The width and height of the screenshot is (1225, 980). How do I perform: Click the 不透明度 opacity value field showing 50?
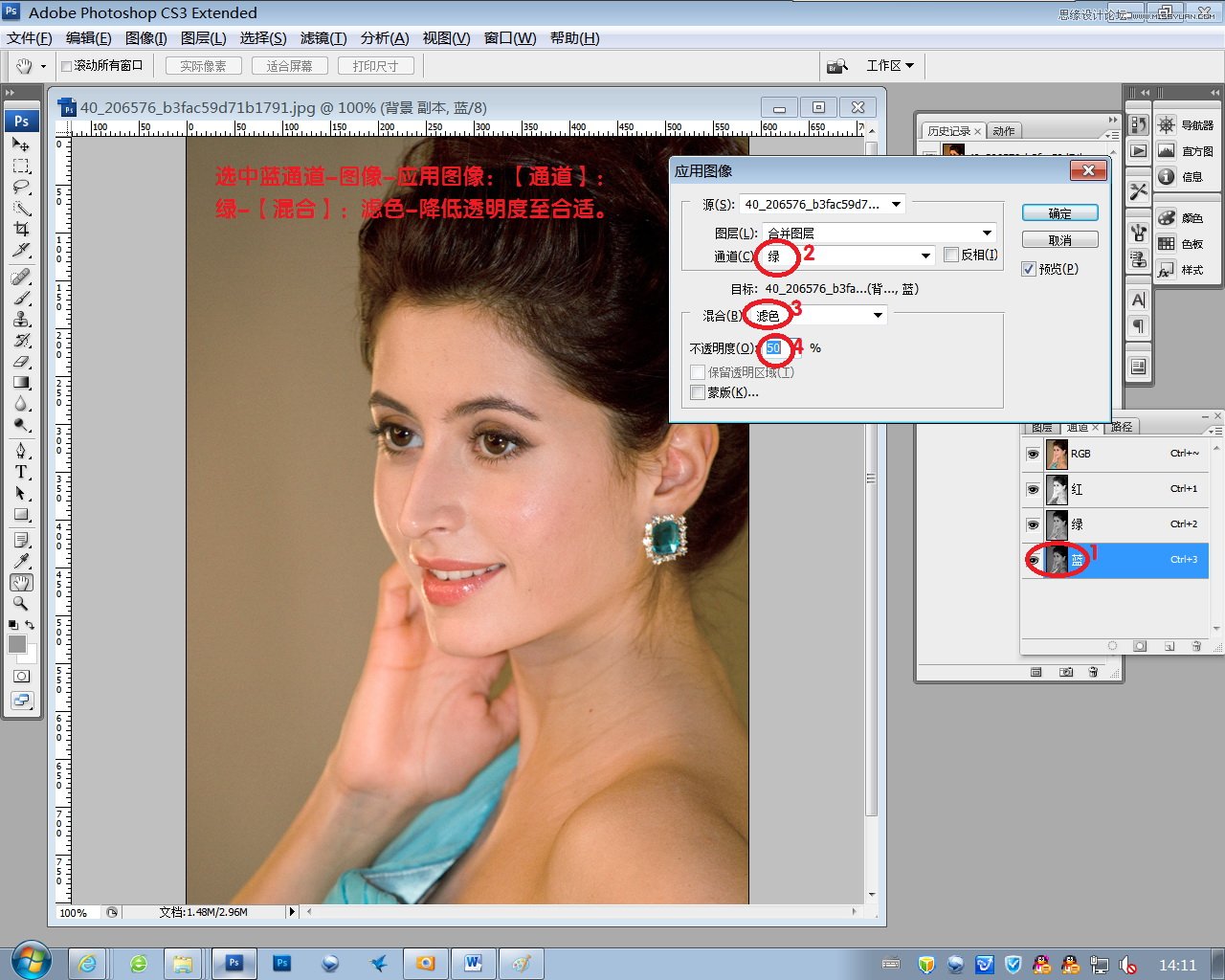click(x=773, y=347)
